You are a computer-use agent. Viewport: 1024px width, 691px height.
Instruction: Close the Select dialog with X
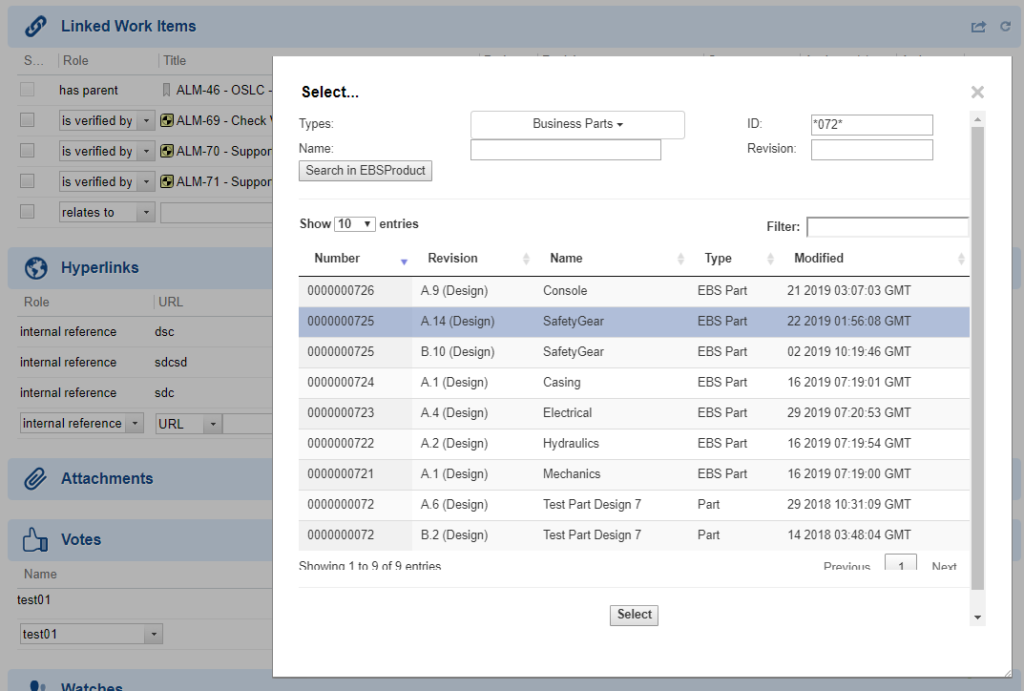pyautogui.click(x=977, y=92)
